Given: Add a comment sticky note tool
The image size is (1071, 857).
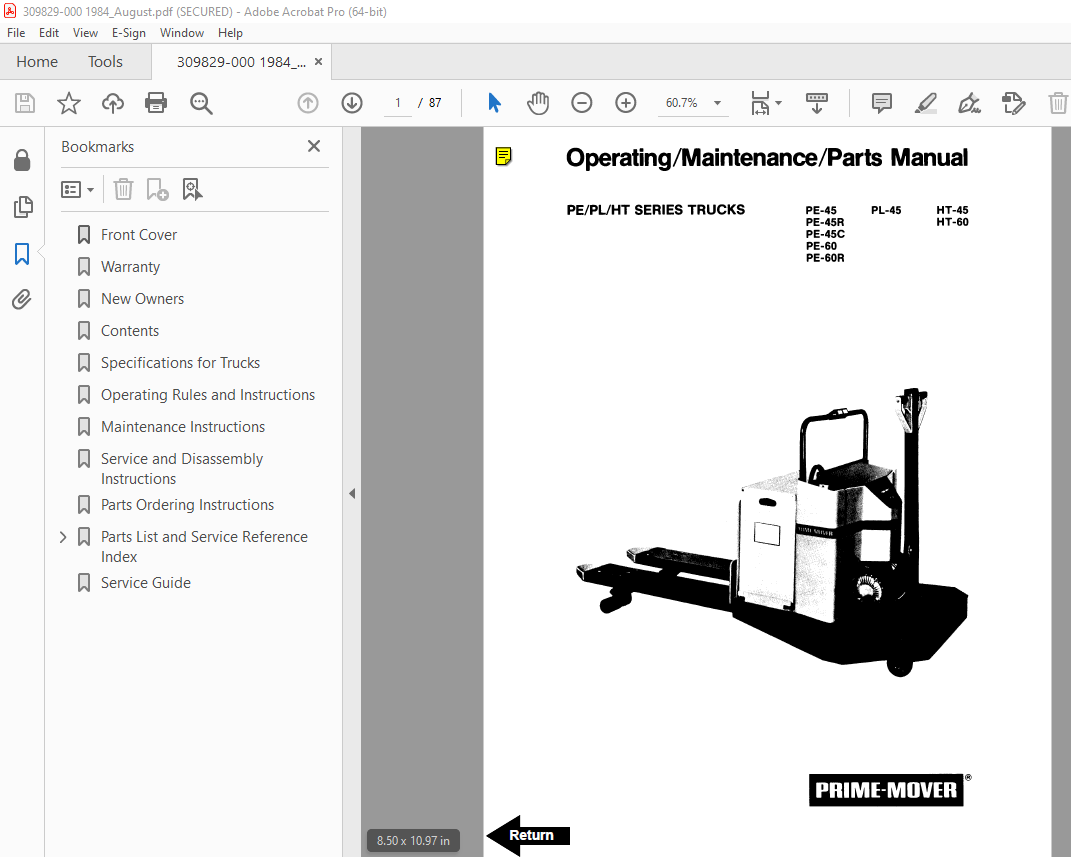Looking at the screenshot, I should tap(882, 103).
